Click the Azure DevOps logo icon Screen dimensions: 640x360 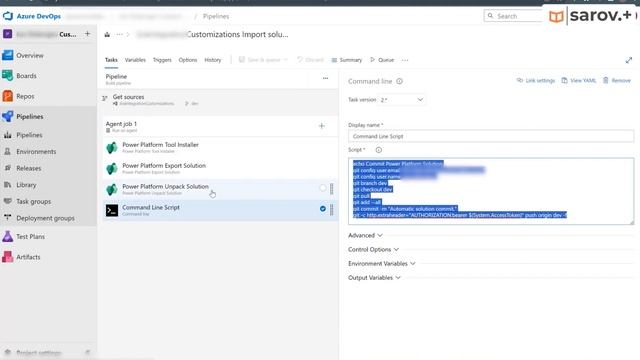(8, 16)
